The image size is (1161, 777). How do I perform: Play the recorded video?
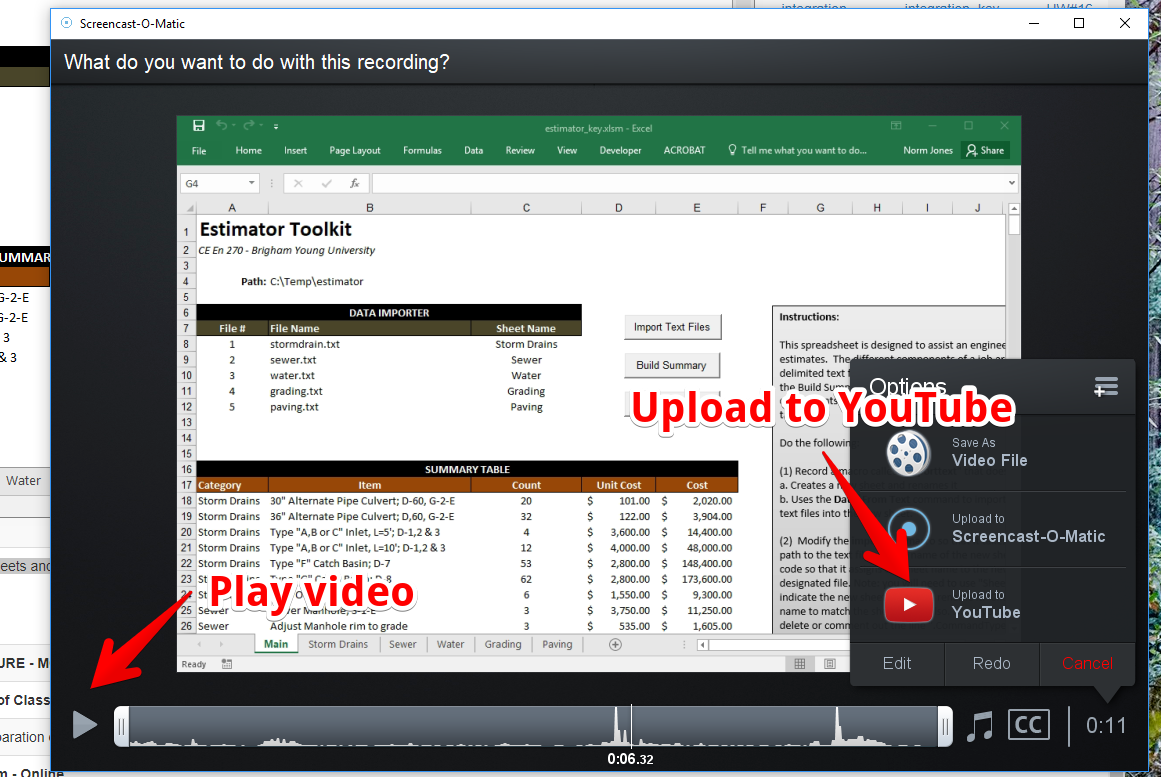pos(84,724)
